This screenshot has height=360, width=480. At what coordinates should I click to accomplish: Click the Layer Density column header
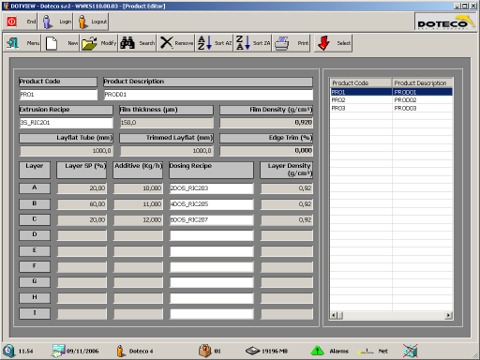(286, 169)
